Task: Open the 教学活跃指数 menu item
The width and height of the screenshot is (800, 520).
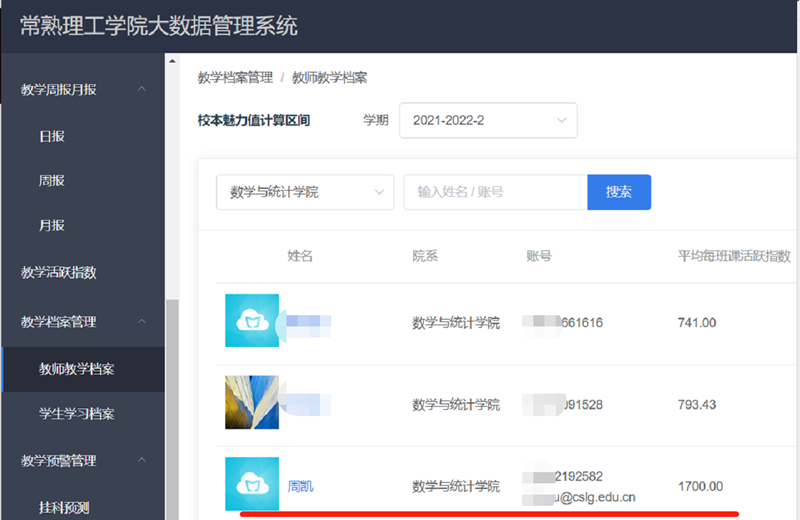Action: pyautogui.click(x=59, y=273)
